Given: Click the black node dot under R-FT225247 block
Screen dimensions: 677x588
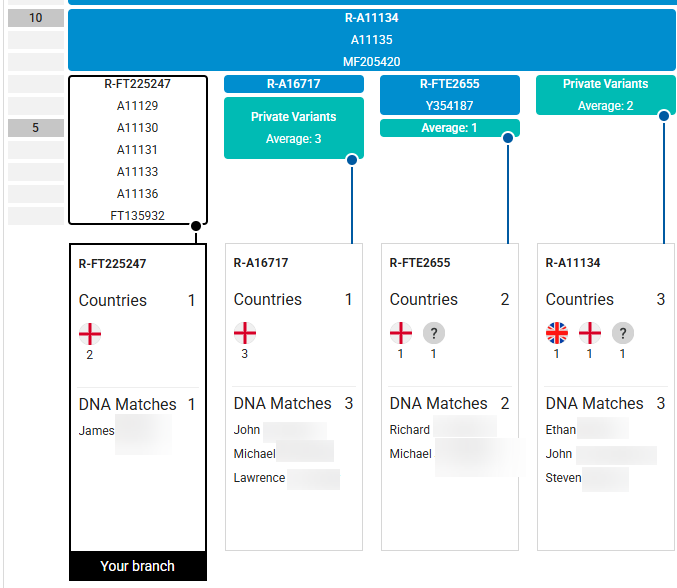Looking at the screenshot, I should click(x=196, y=226).
